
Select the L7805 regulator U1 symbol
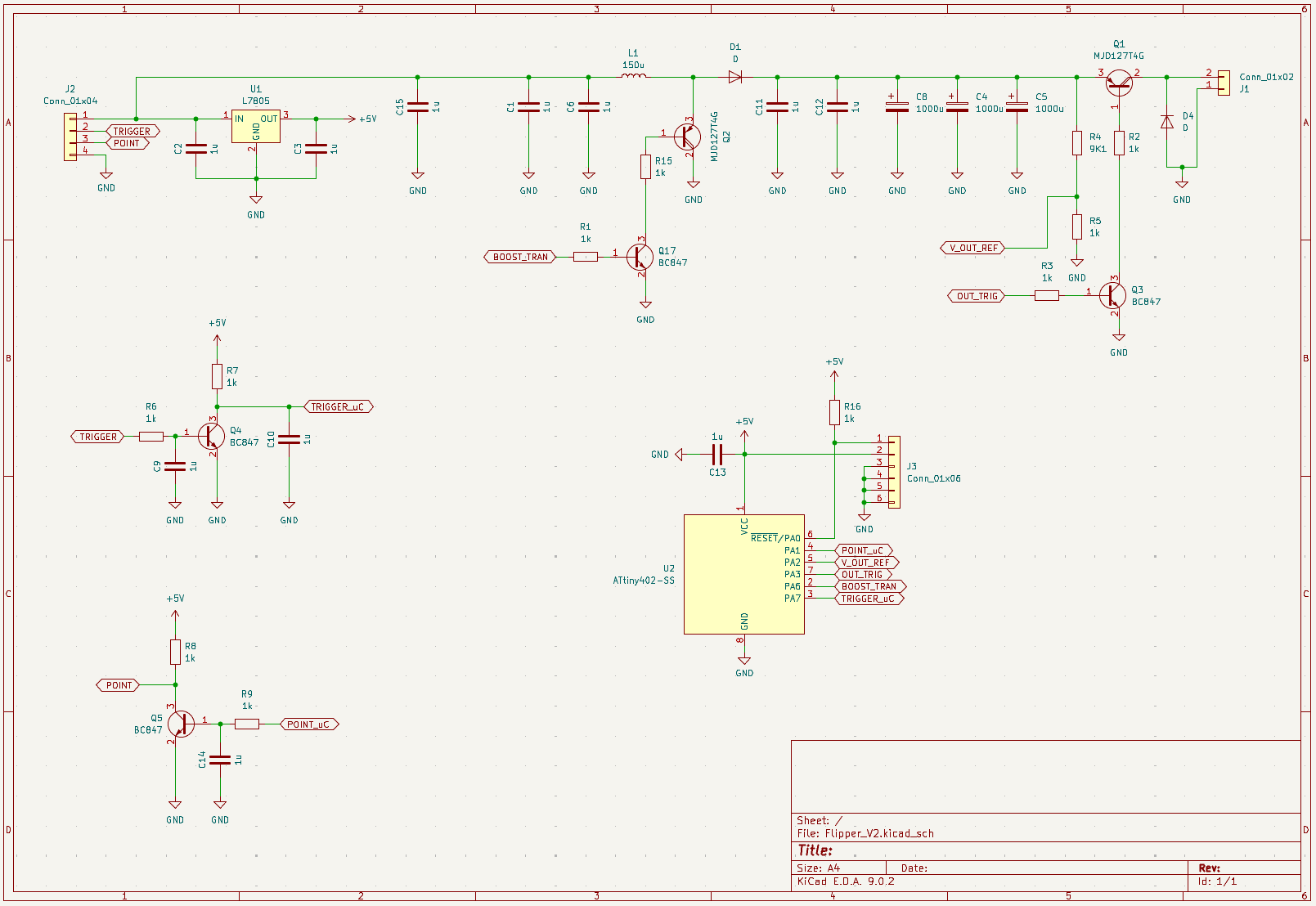255,126
